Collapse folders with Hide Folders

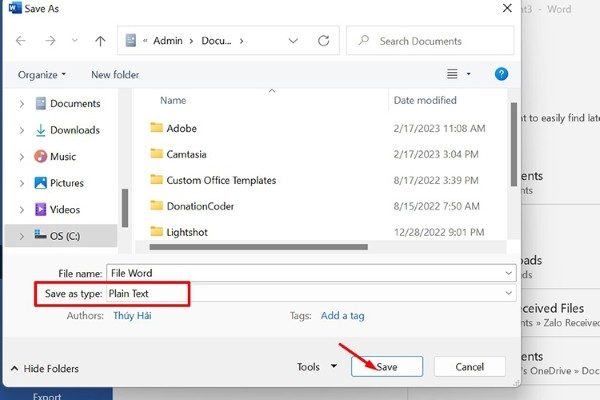(44, 369)
